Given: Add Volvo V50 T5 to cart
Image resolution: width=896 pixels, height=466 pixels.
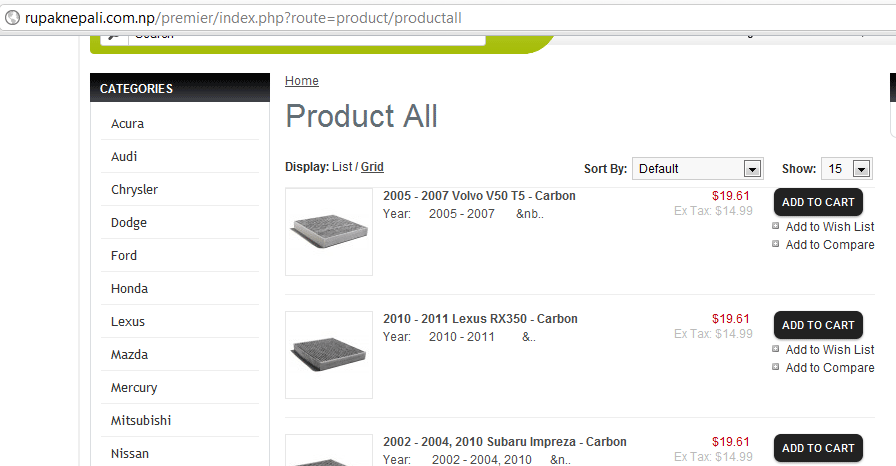Looking at the screenshot, I should (x=817, y=202).
